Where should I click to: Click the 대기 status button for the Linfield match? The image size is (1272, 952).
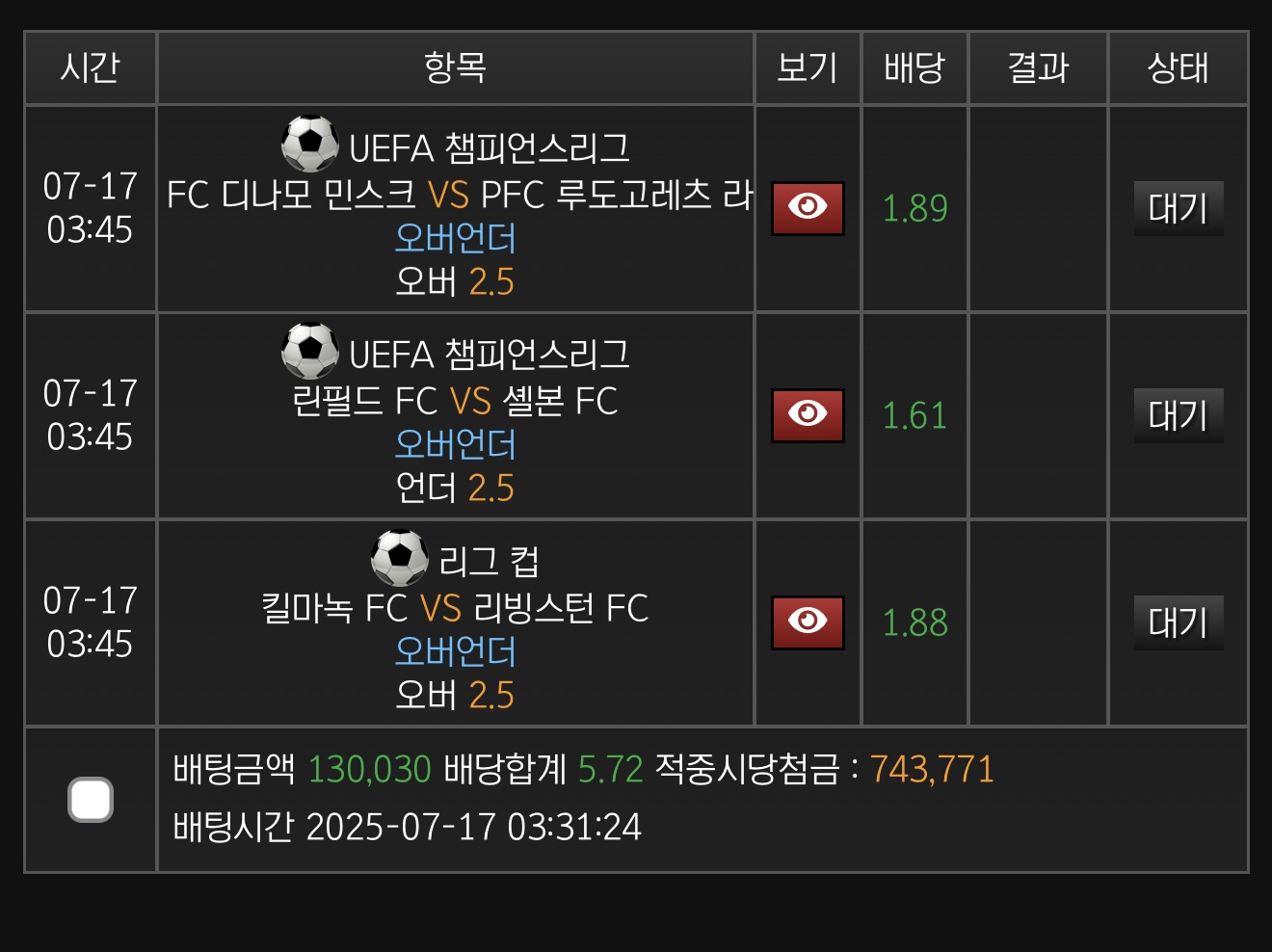1178,415
